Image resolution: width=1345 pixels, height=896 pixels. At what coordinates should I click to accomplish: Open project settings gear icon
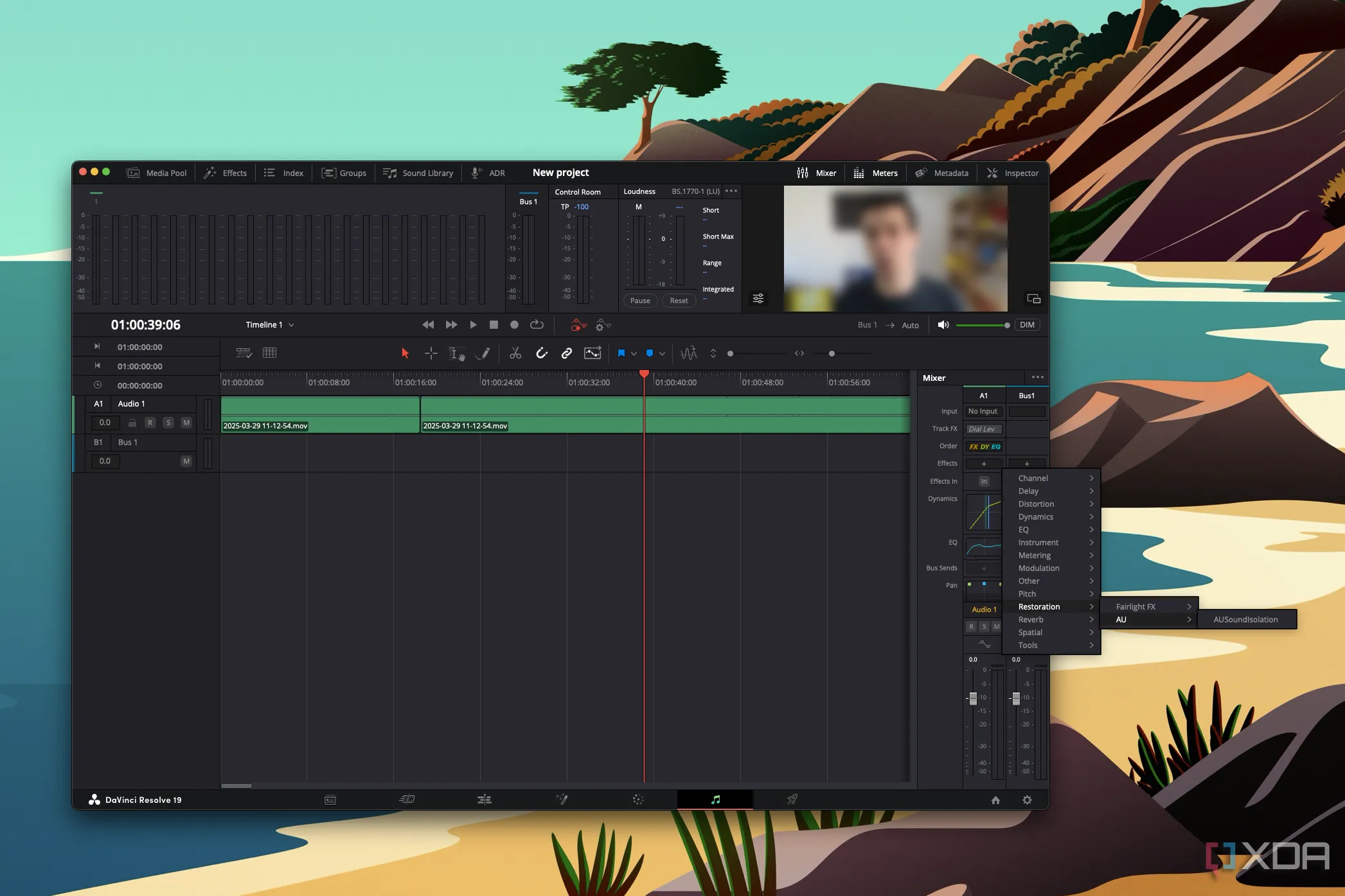pyautogui.click(x=1027, y=800)
